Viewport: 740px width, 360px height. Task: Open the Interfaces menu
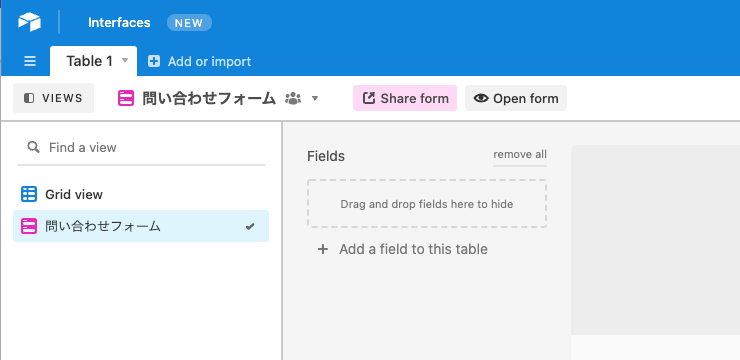[x=119, y=22]
